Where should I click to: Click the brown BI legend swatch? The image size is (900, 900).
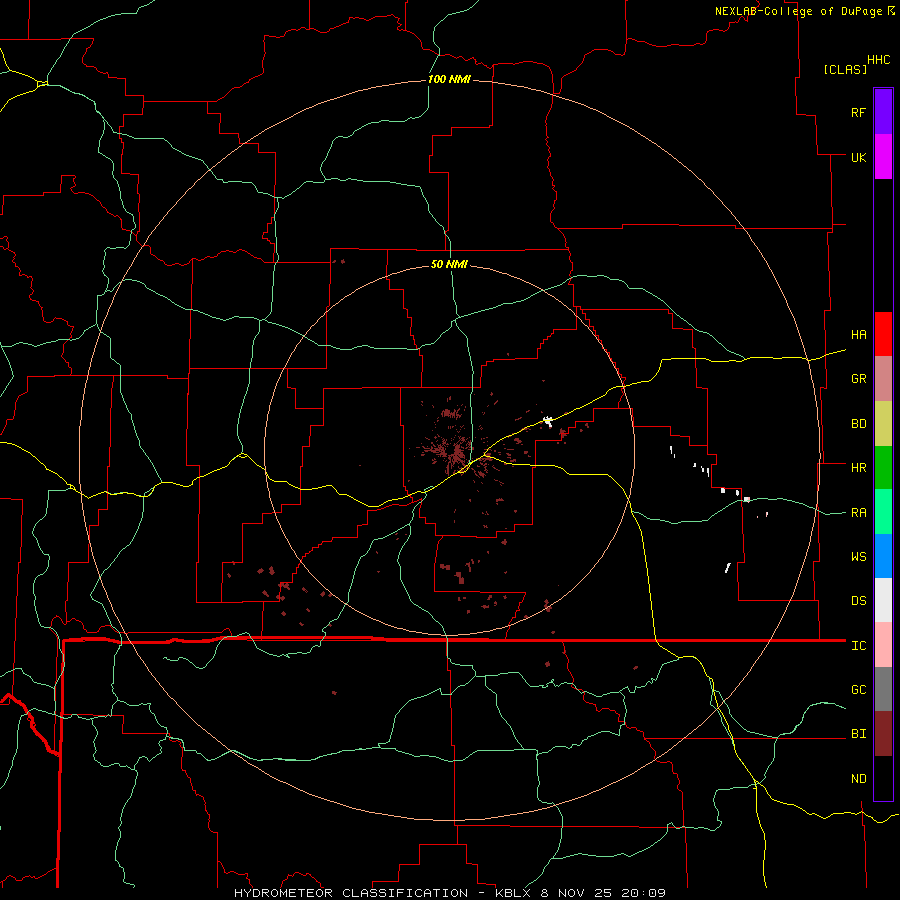coord(883,734)
